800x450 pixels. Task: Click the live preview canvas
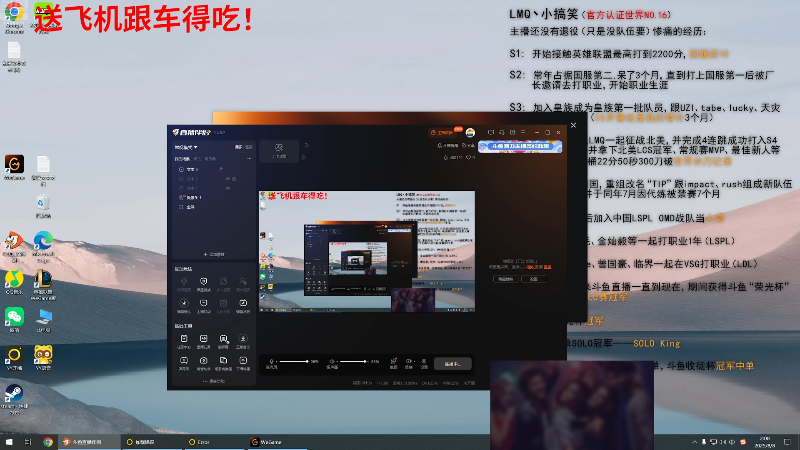point(367,251)
